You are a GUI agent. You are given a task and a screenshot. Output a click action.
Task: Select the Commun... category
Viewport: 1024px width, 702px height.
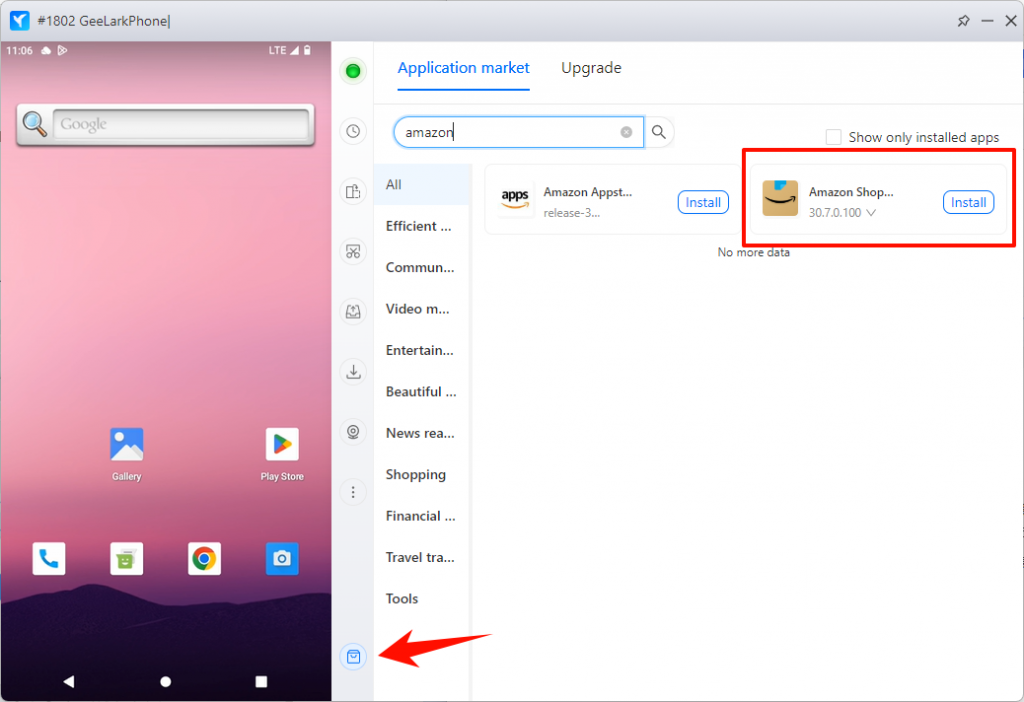click(x=422, y=268)
